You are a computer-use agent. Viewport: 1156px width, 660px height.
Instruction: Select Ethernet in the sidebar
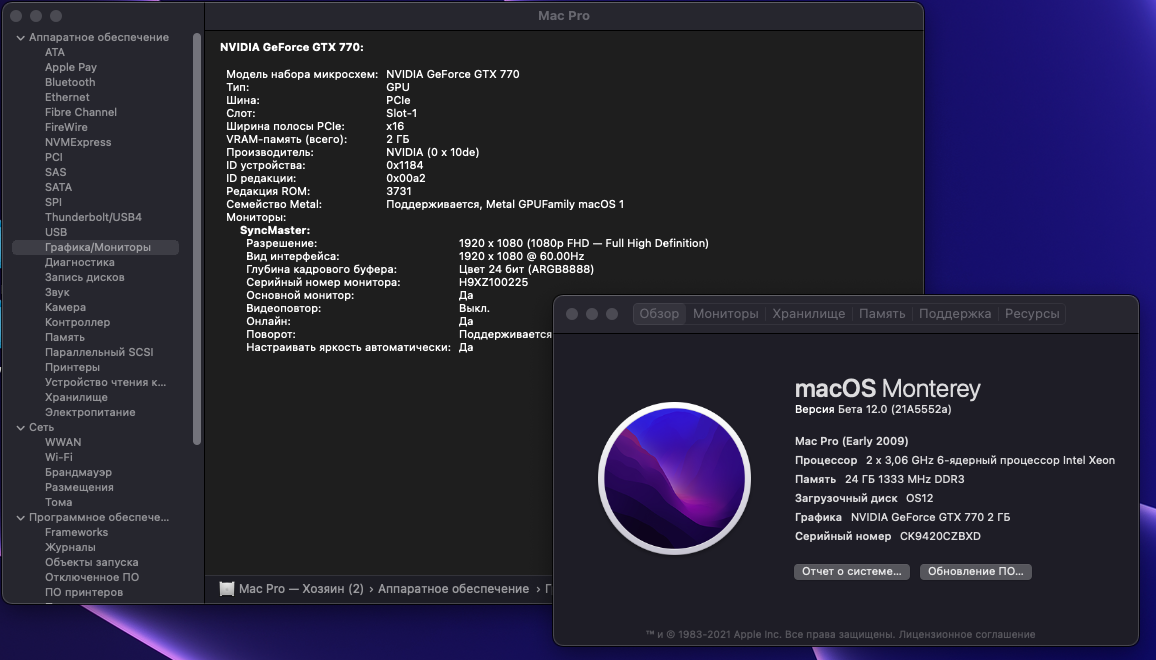point(67,97)
